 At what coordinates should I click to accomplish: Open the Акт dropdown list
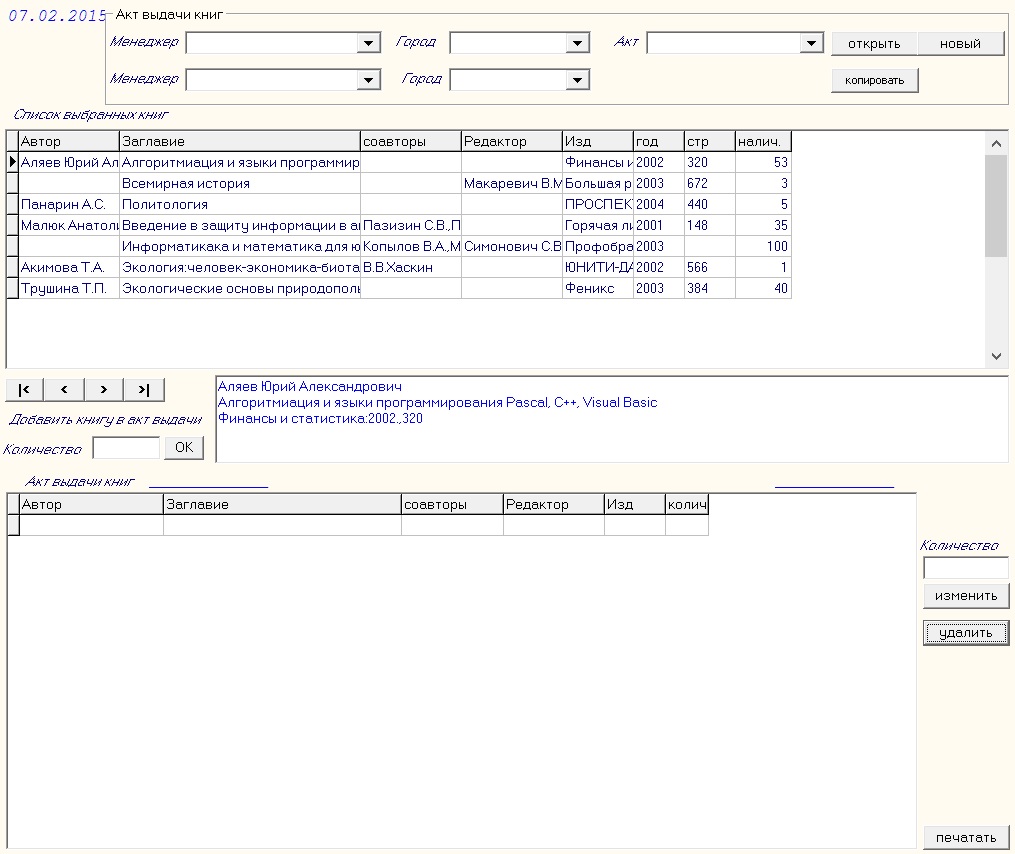tap(811, 43)
